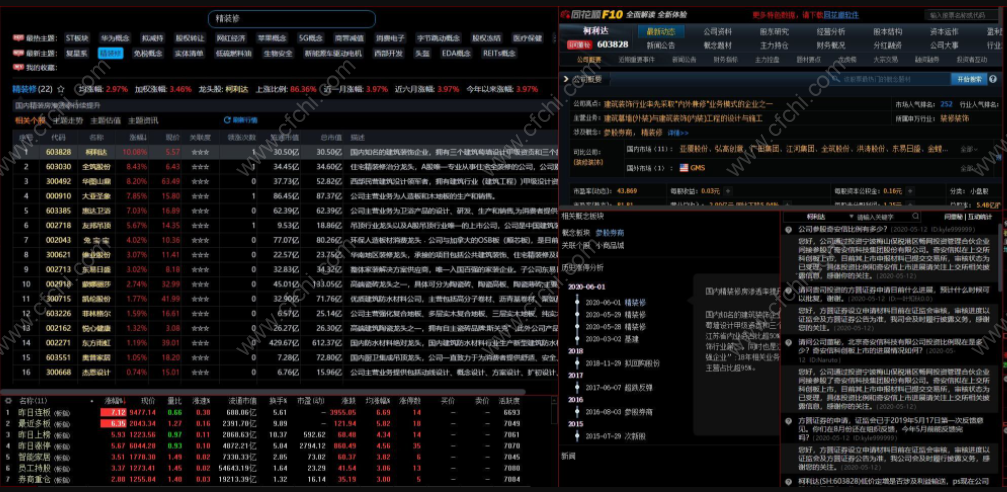Click the red 最热主题 tag icon
The height and width of the screenshot is (492, 1007).
click(x=18, y=38)
